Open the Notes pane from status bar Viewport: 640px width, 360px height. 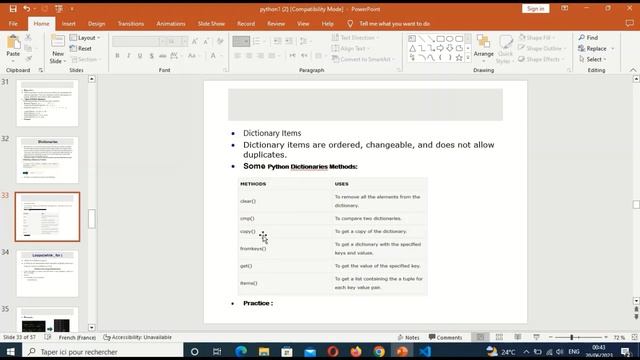coord(409,337)
